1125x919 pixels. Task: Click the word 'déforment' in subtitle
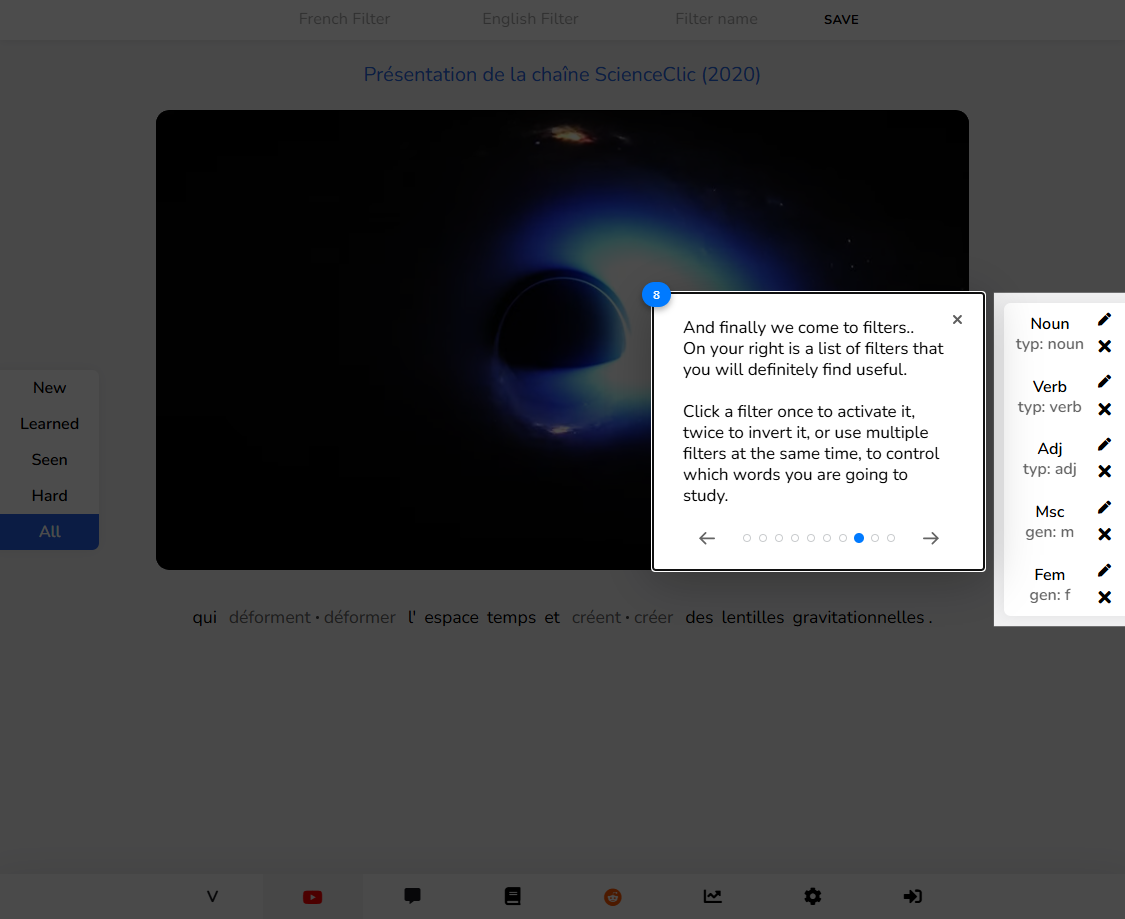270,618
